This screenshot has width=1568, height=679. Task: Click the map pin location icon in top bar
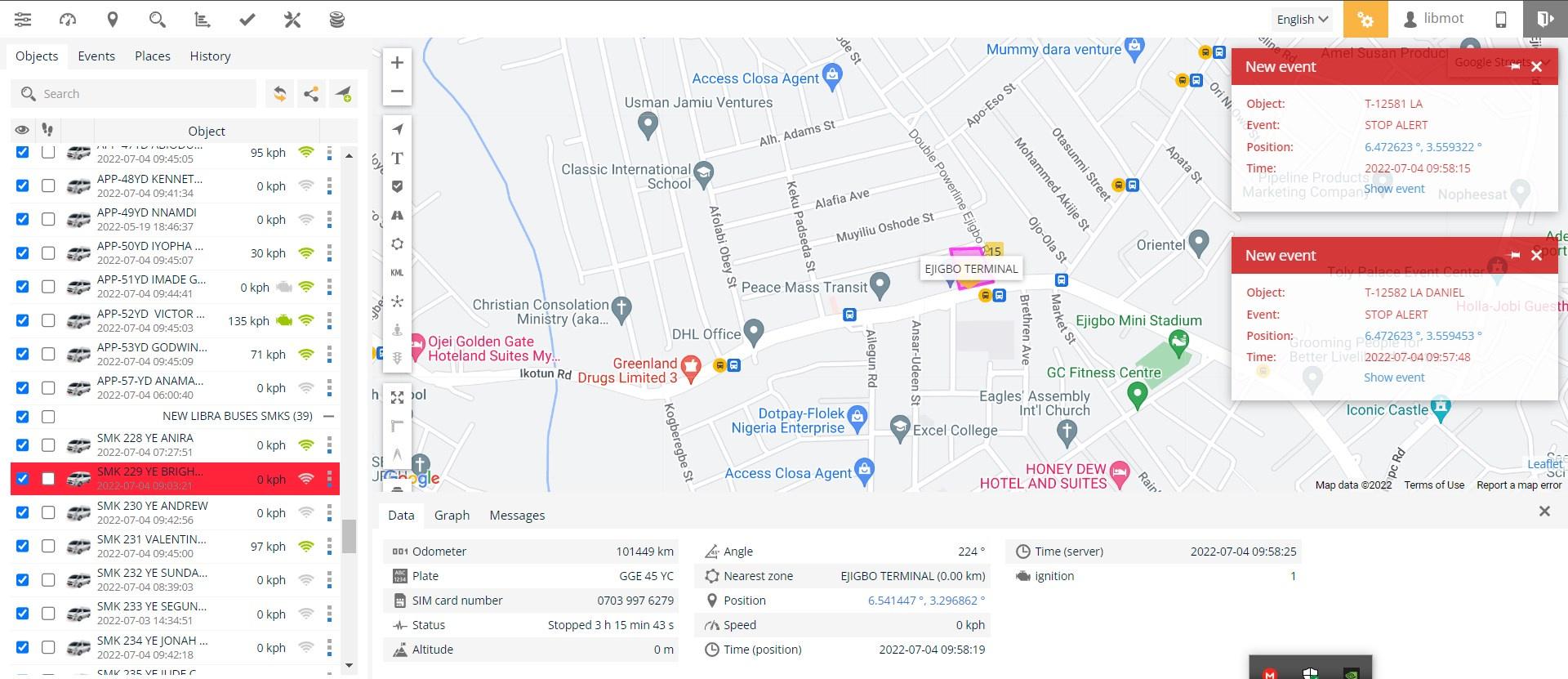[113, 19]
